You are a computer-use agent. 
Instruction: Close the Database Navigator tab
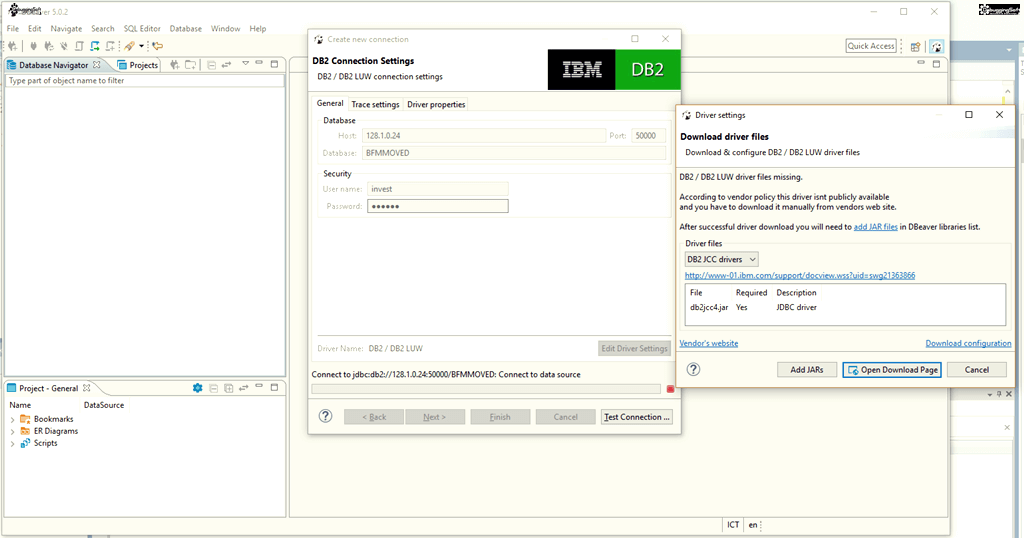pos(97,65)
